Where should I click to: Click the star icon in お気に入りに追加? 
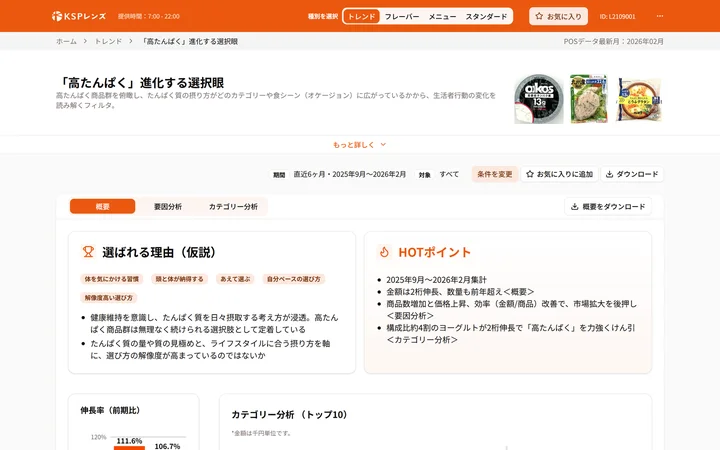point(530,174)
